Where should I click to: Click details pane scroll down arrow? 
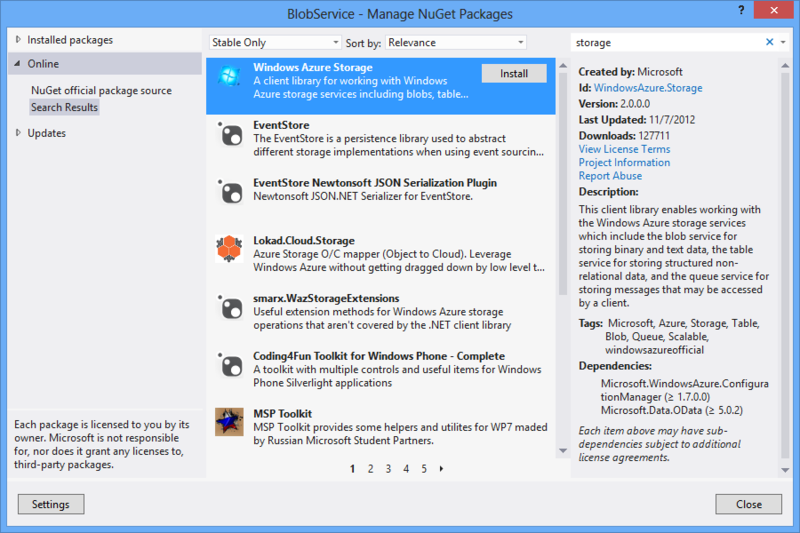(785, 470)
